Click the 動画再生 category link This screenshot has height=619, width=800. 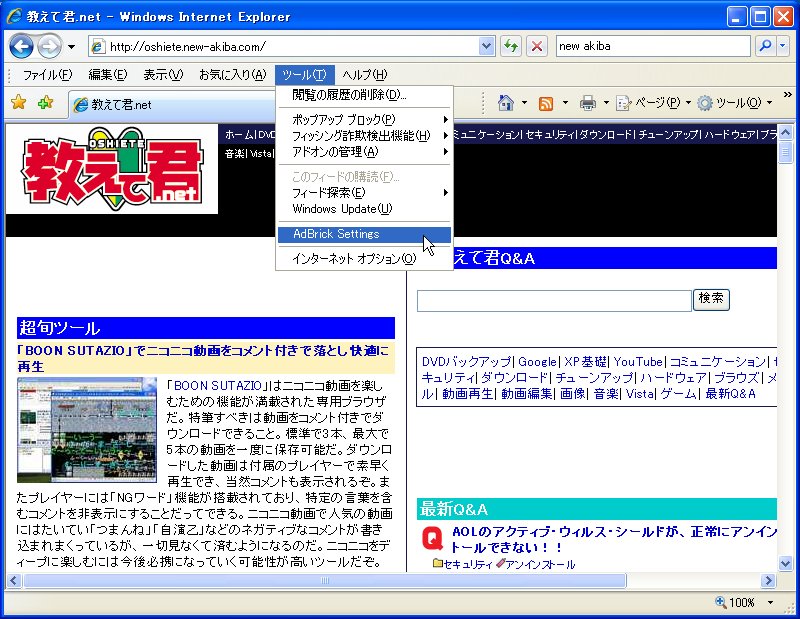tap(467, 394)
